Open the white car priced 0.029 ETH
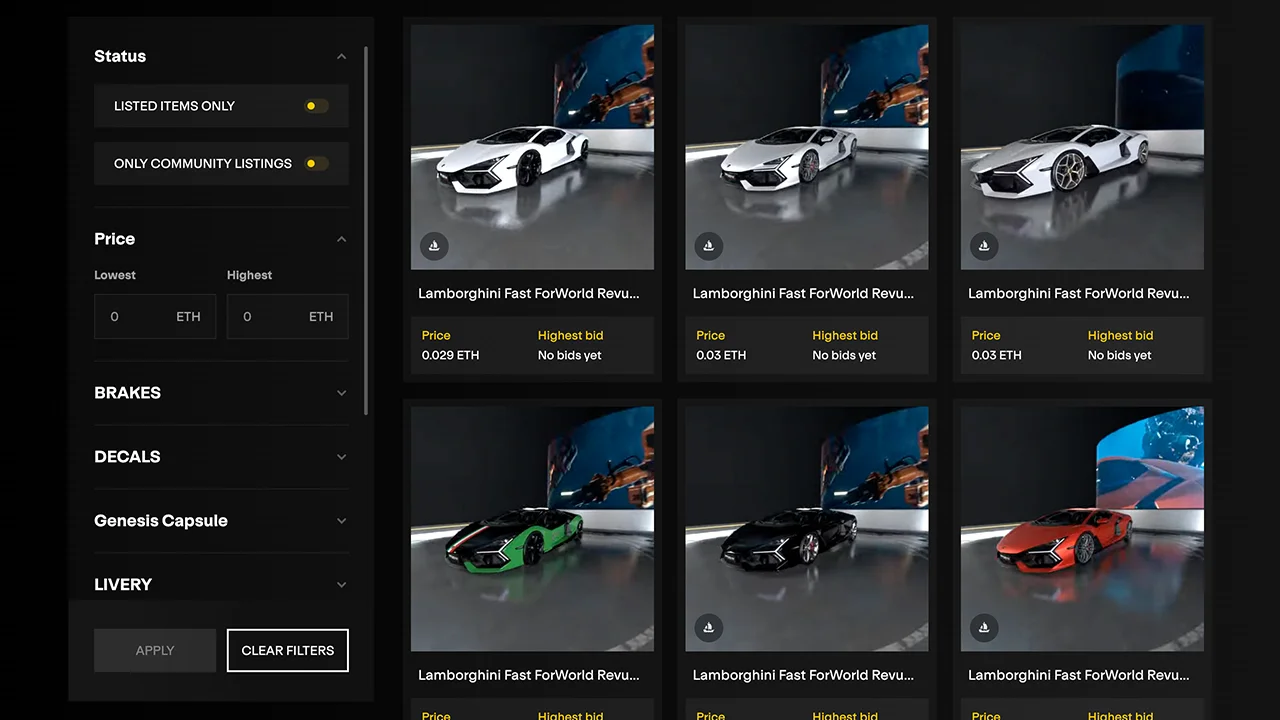This screenshot has height=720, width=1280. tap(532, 147)
